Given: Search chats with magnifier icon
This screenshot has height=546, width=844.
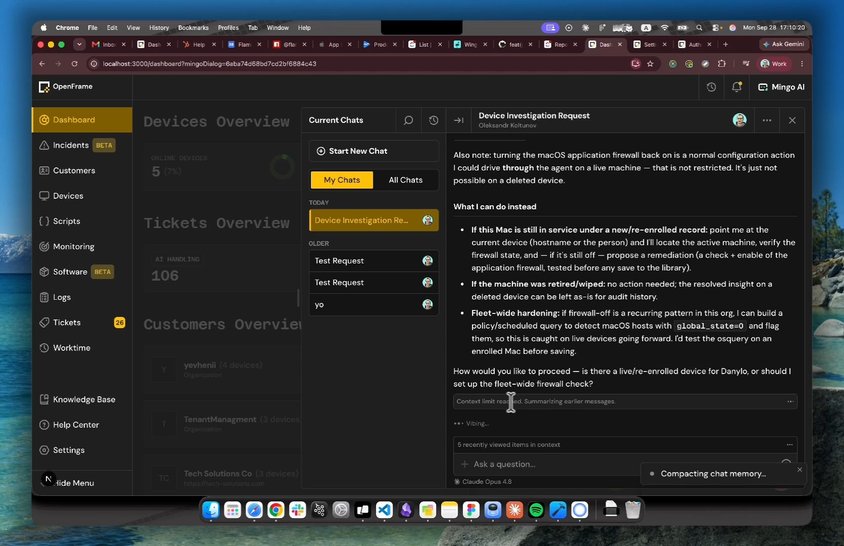Looking at the screenshot, I should coord(409,120).
